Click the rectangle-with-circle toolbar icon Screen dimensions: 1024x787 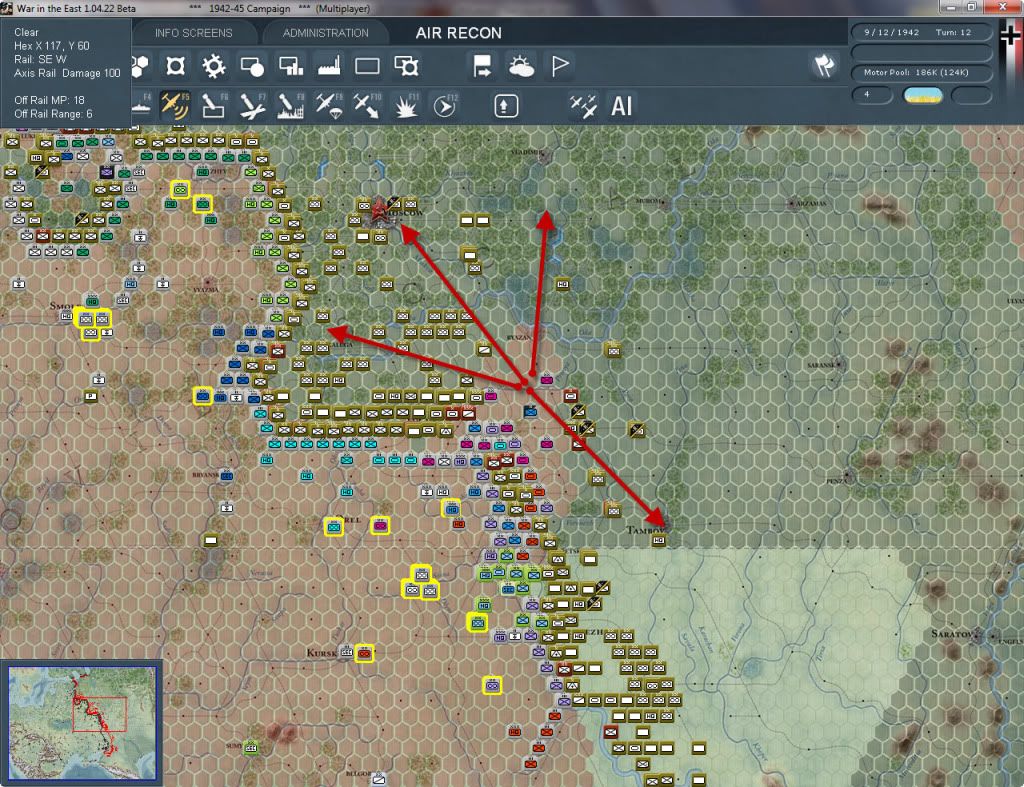click(251, 66)
